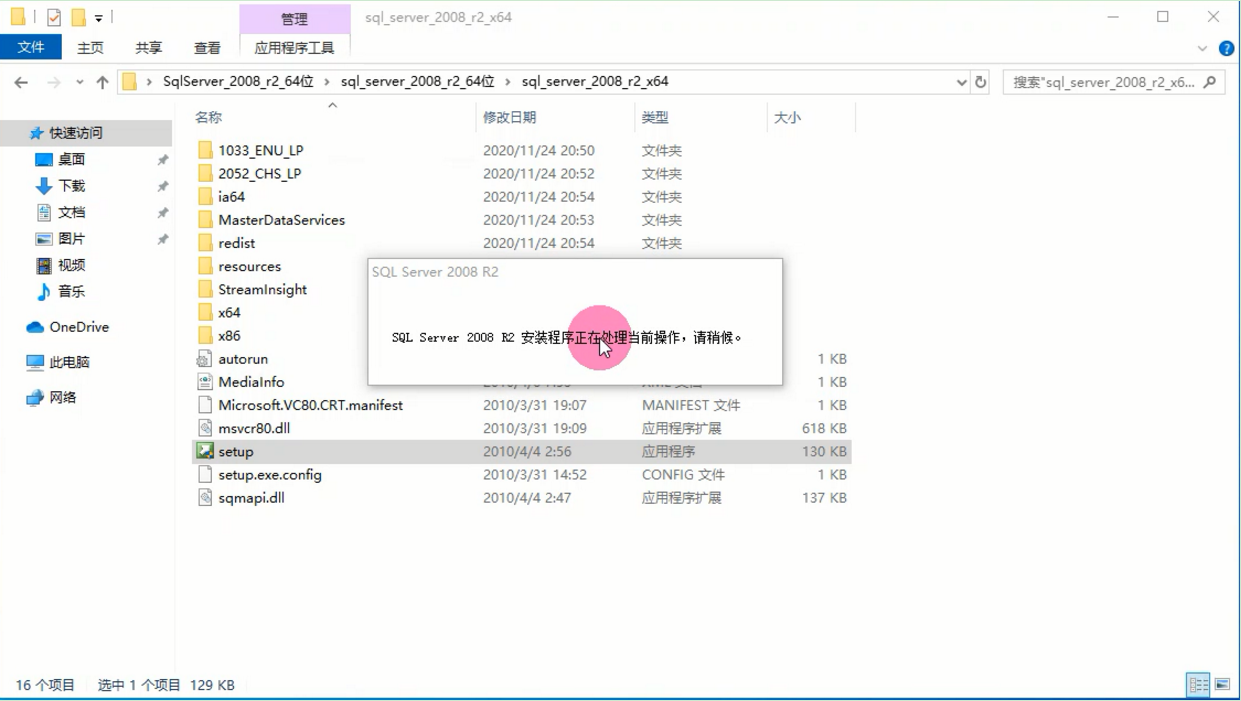Open 网络 in the navigation pane

click(51, 397)
